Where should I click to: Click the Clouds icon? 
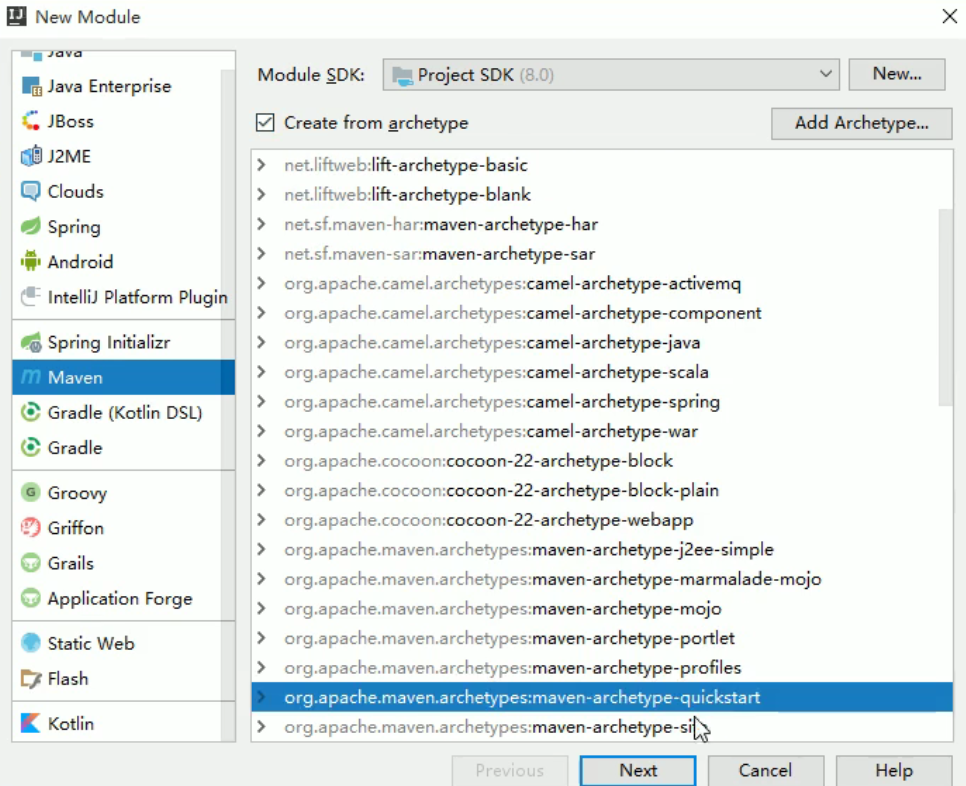31,192
